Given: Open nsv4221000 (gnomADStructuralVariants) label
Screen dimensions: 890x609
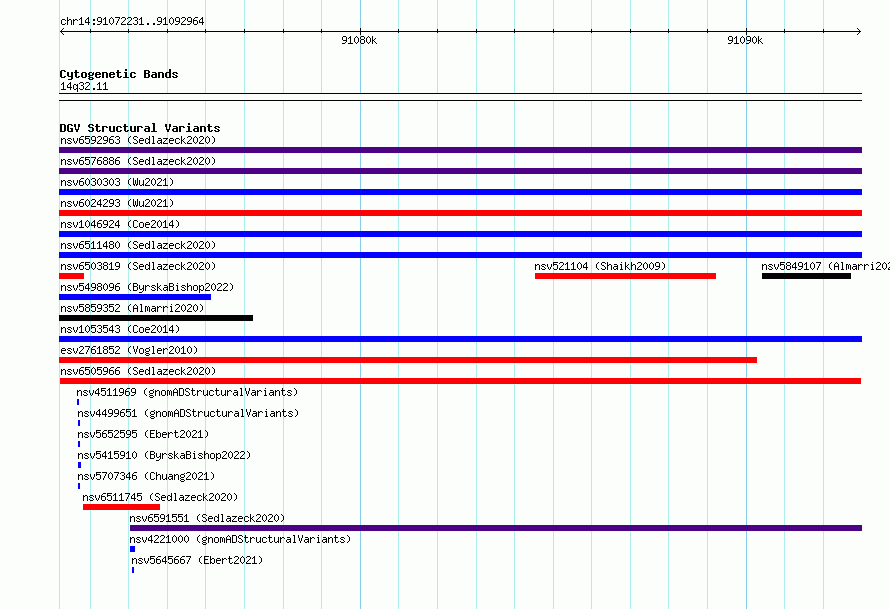Looking at the screenshot, I should tap(240, 539).
